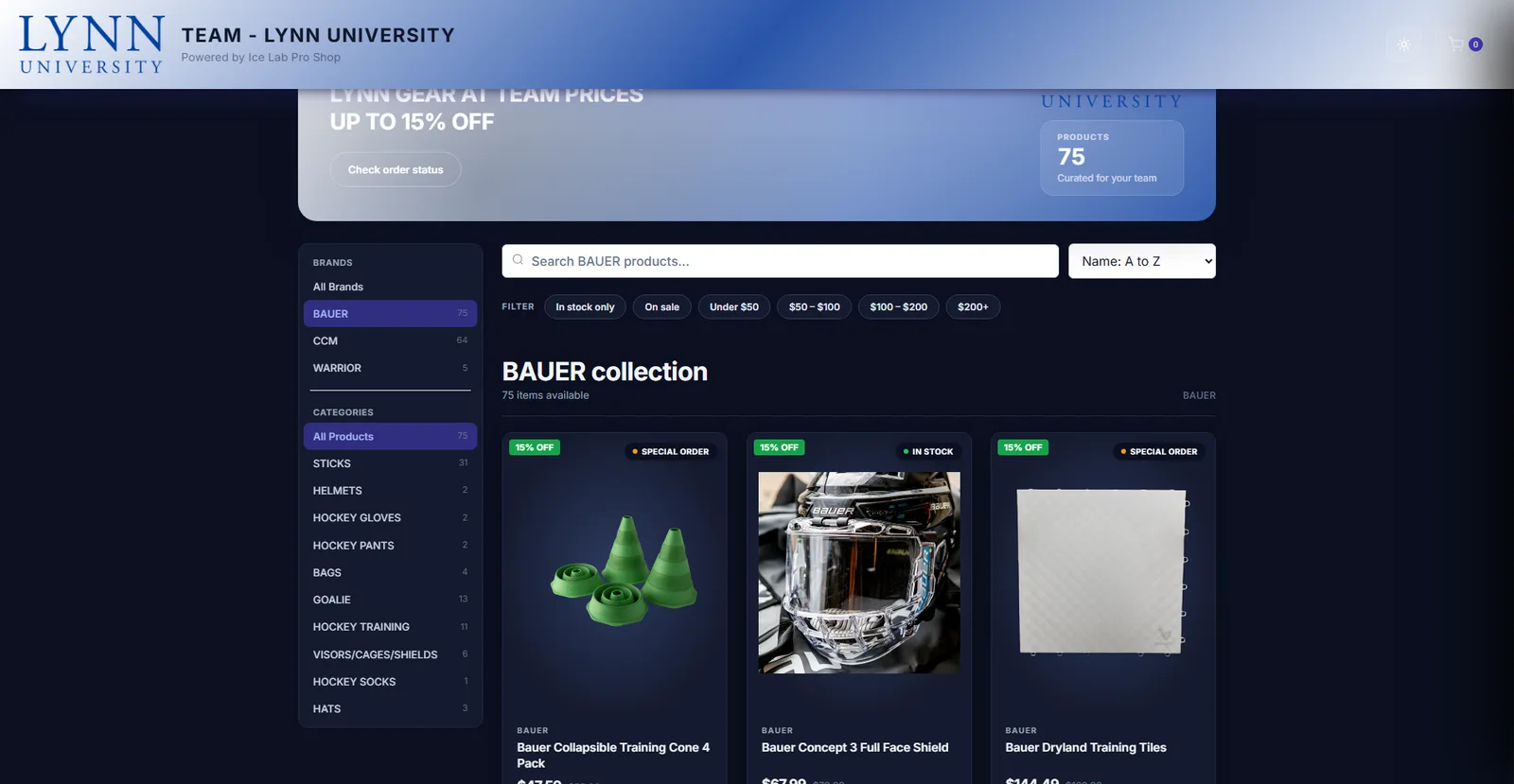The image size is (1514, 784).
Task: Click 15% OFF badge on face shield card
Action: (x=779, y=447)
